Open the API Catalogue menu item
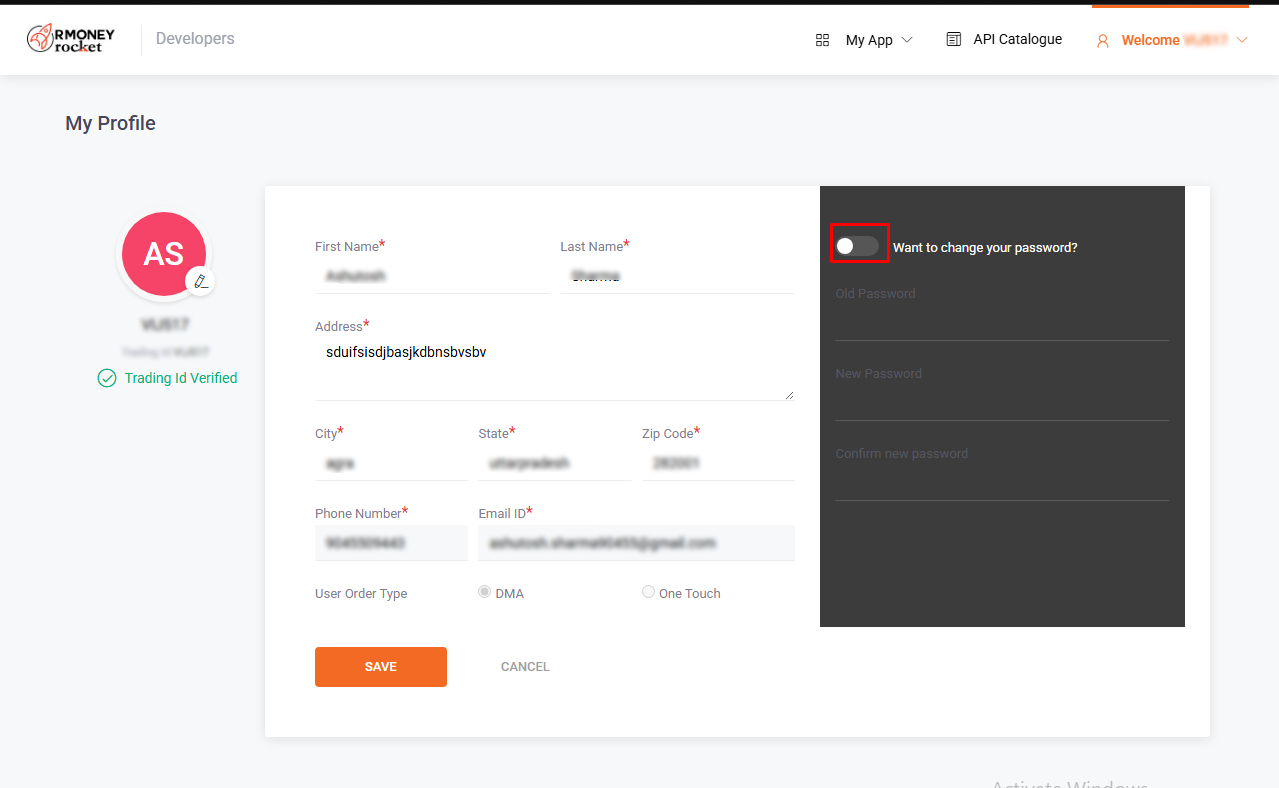Viewport: 1279px width, 788px height. tap(1017, 39)
